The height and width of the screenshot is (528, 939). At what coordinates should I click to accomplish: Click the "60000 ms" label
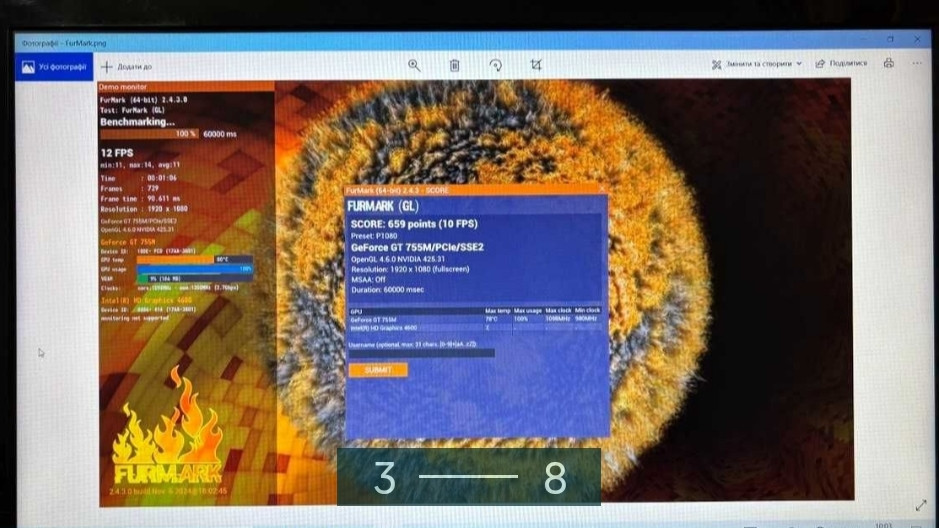pyautogui.click(x=220, y=134)
